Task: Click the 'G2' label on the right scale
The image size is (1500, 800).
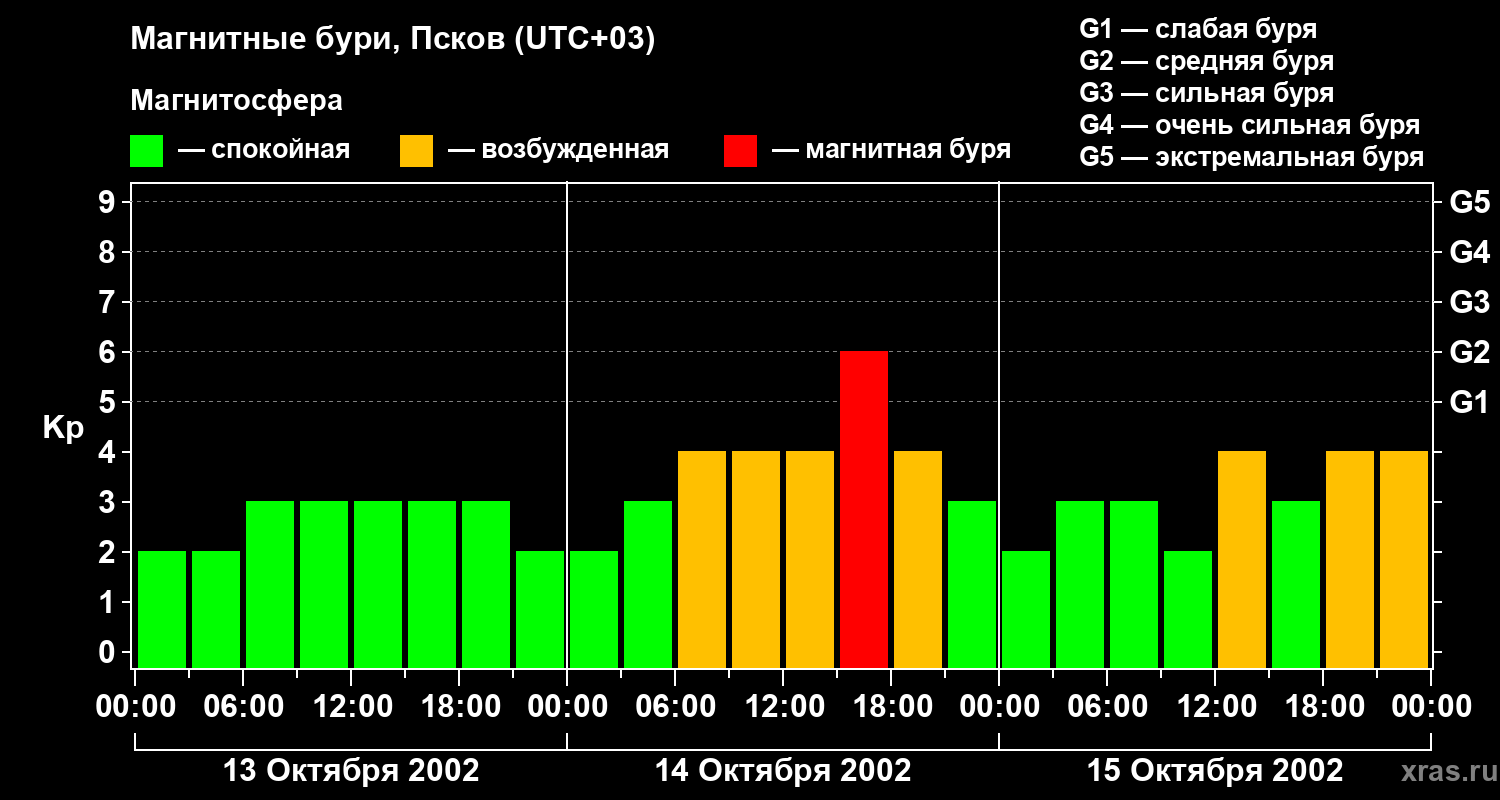Action: (x=1470, y=352)
